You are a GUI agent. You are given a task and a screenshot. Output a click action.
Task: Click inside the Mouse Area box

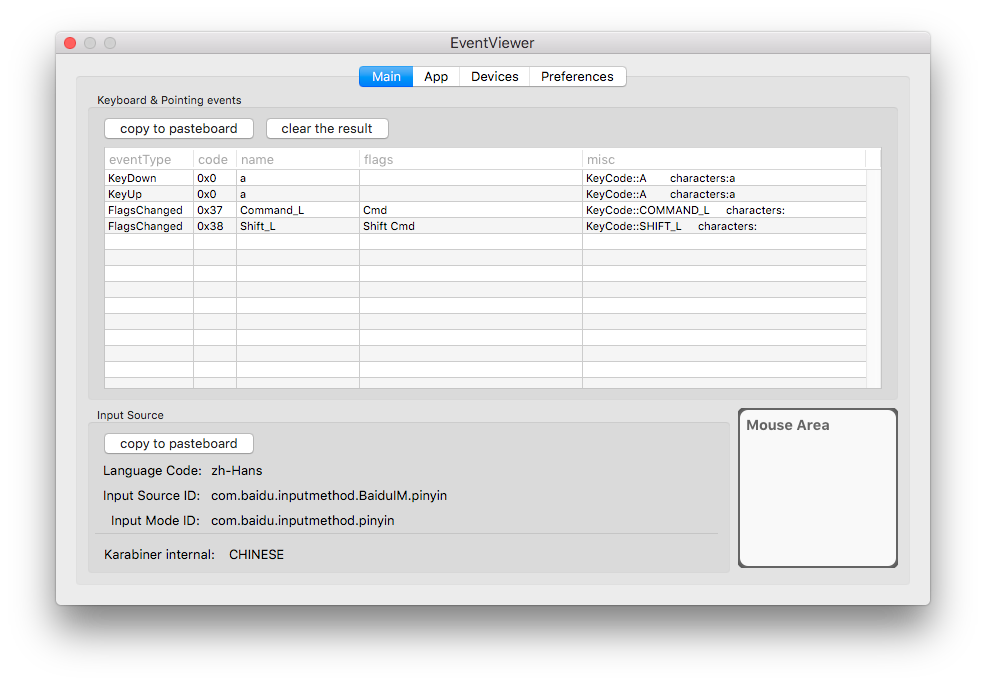coord(817,495)
